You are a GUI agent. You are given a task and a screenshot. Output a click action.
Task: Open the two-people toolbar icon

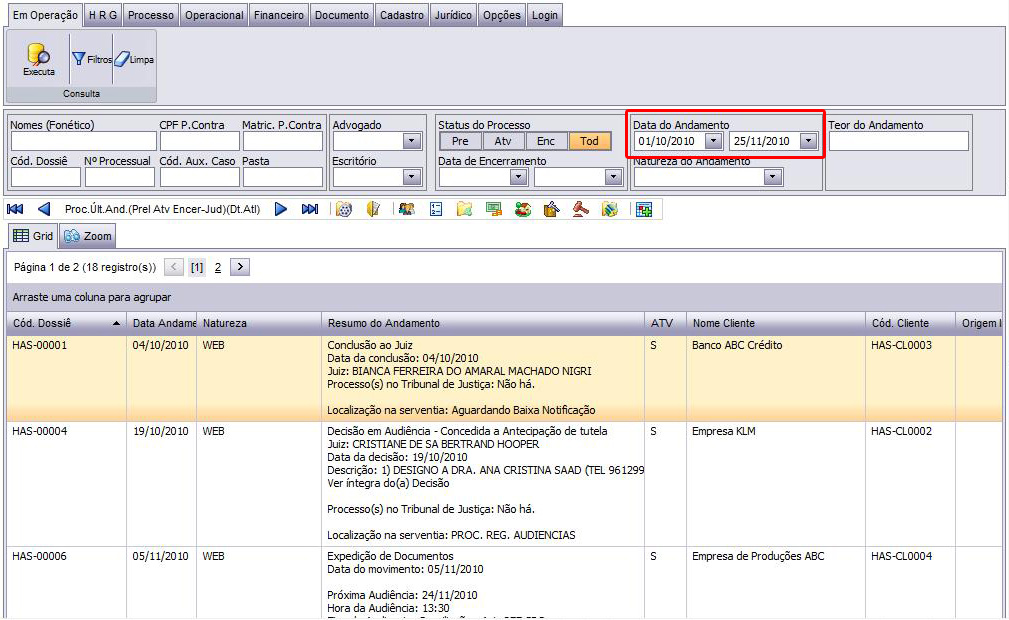407,209
